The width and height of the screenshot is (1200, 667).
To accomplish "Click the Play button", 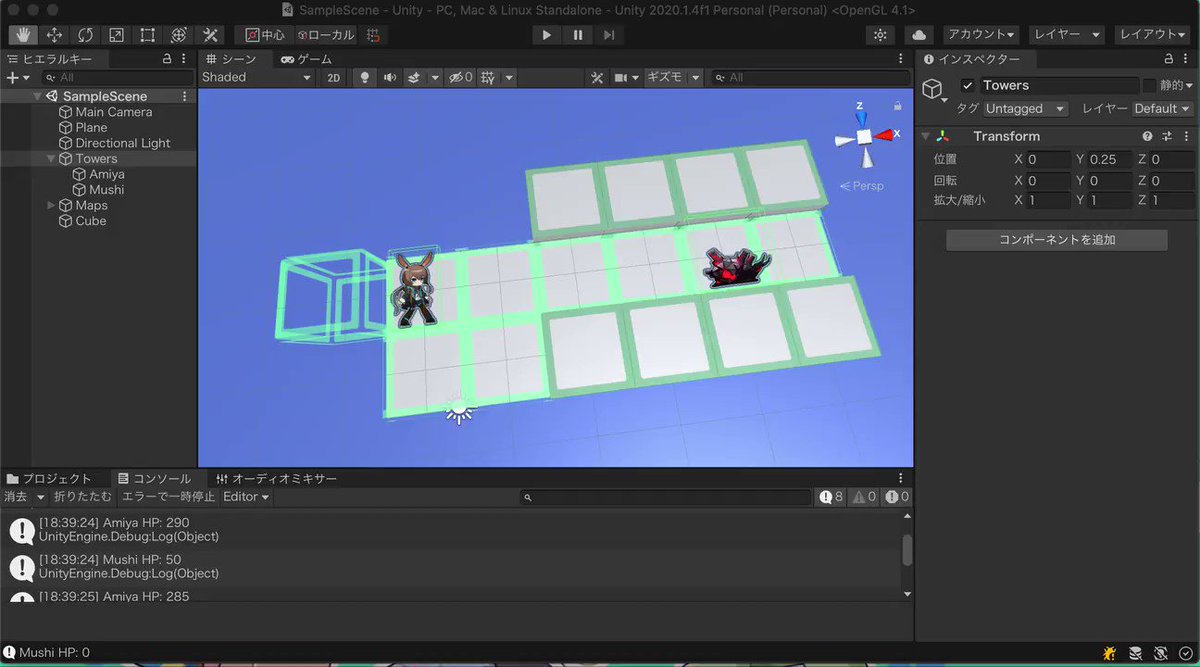I will click(546, 35).
